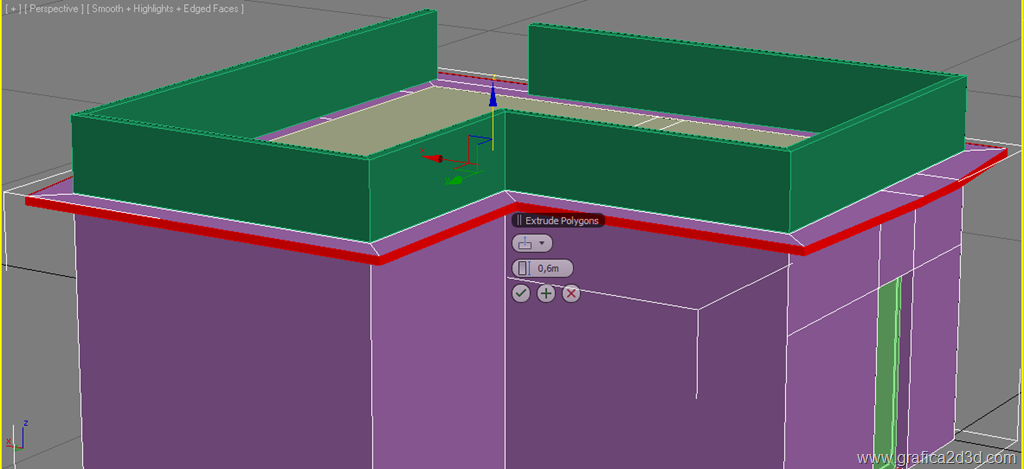Image resolution: width=1024 pixels, height=469 pixels.
Task: Select the green door polygon on the wall
Action: pos(887,370)
